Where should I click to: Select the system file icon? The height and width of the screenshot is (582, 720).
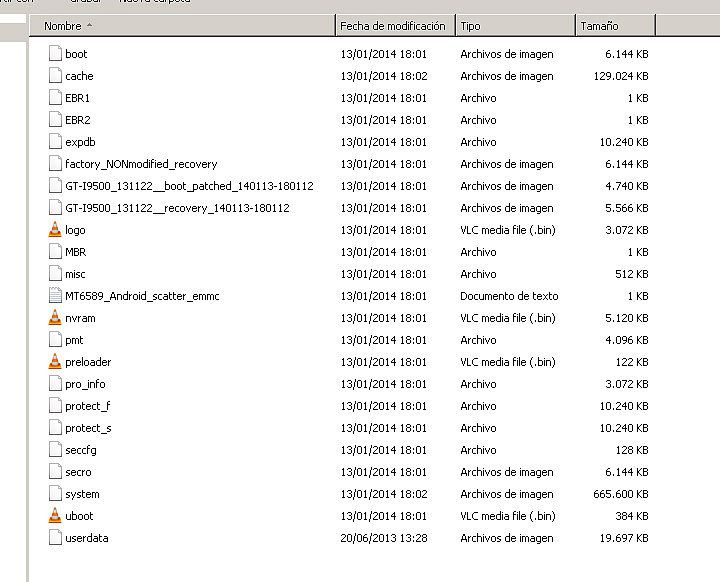pos(55,494)
